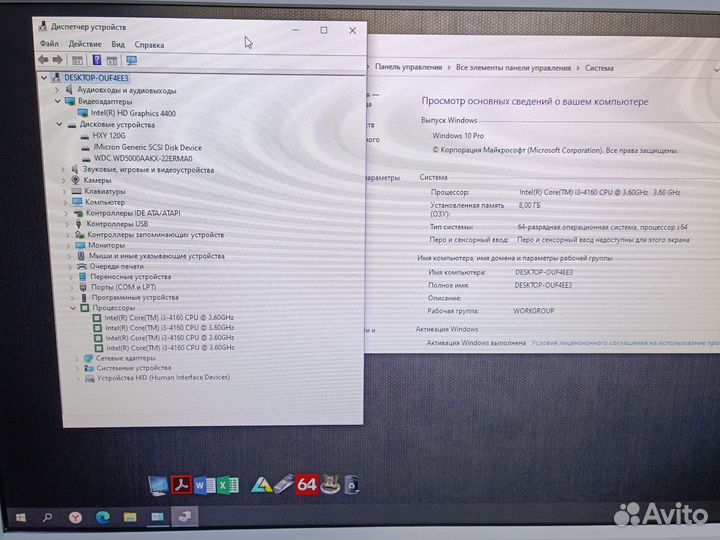
Task: Open Yandex Browser from the taskbar
Action: point(75,517)
